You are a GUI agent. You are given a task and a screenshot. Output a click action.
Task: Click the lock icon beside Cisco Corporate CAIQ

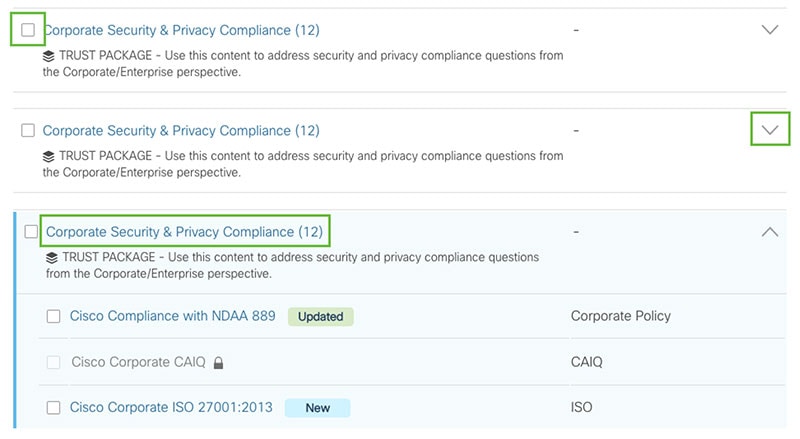[x=218, y=362]
